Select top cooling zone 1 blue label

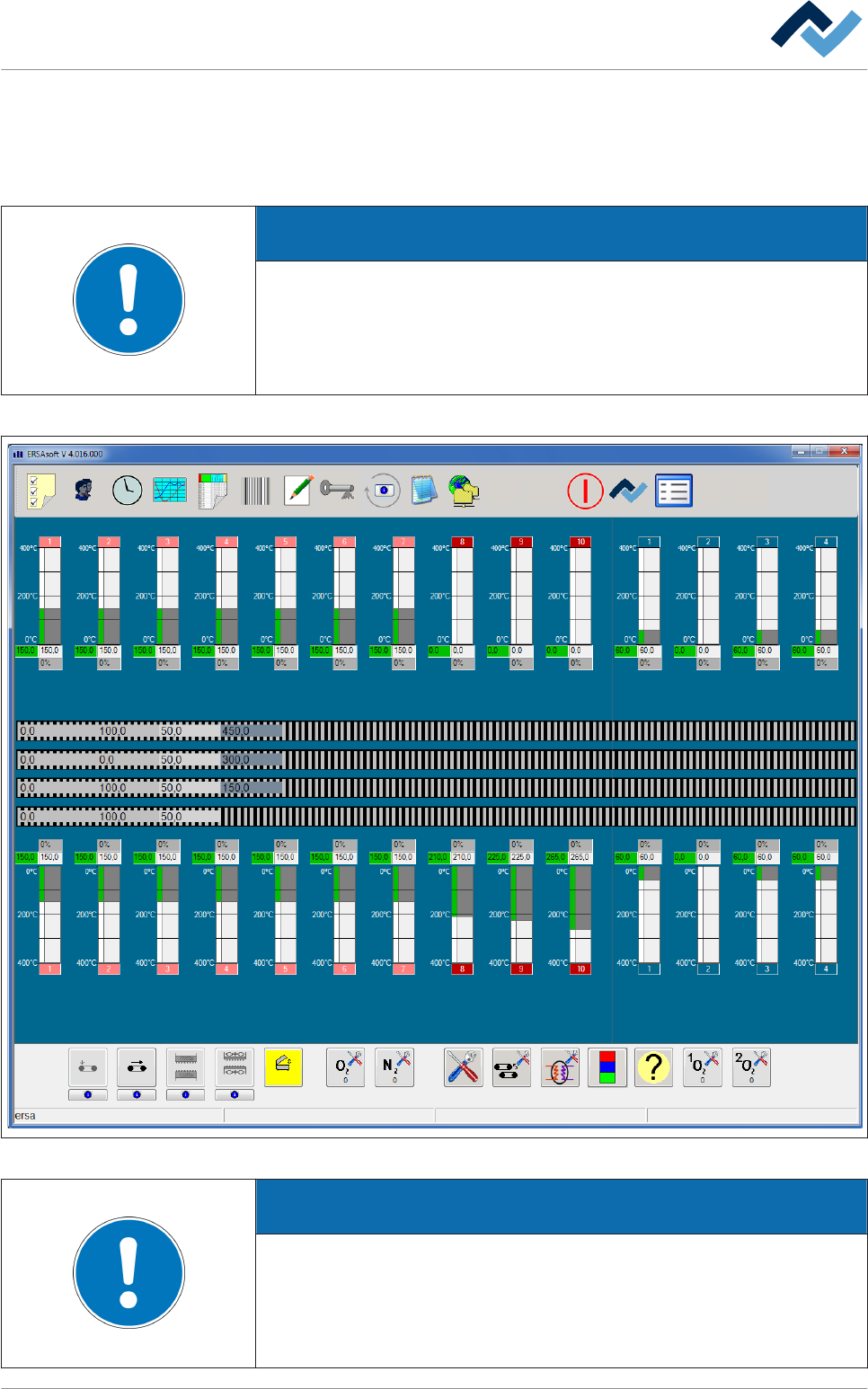649,542
